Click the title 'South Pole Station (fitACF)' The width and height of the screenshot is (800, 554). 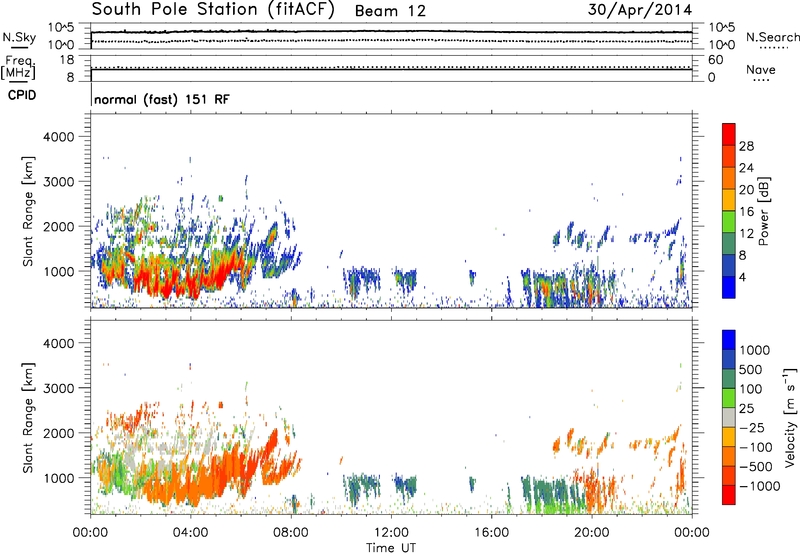tap(213, 10)
